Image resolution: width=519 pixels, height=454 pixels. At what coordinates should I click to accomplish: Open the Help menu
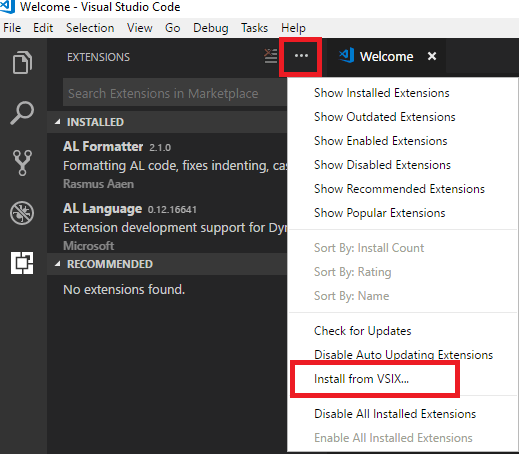[293, 28]
